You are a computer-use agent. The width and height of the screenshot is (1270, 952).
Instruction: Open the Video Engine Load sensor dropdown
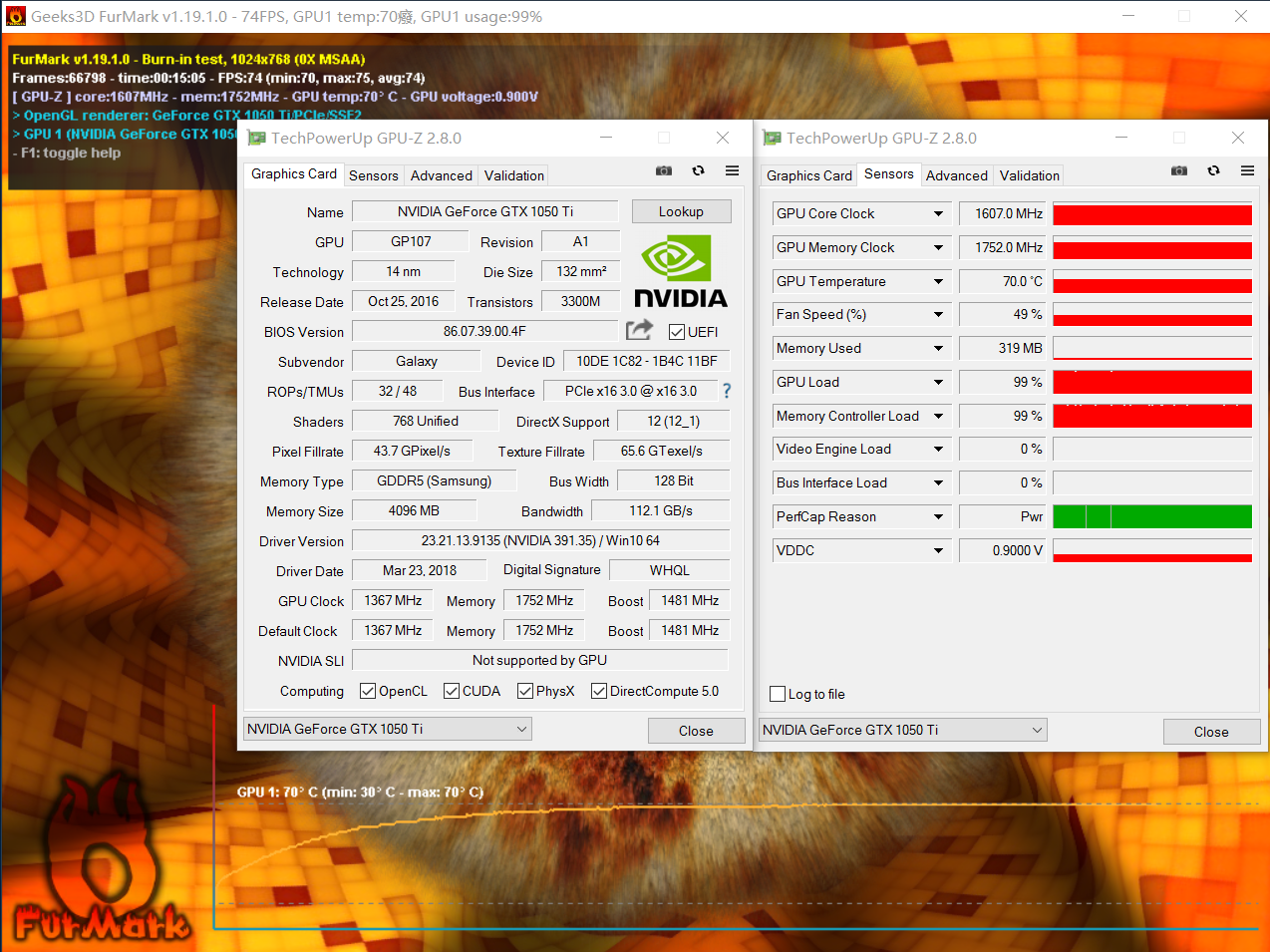coord(938,449)
